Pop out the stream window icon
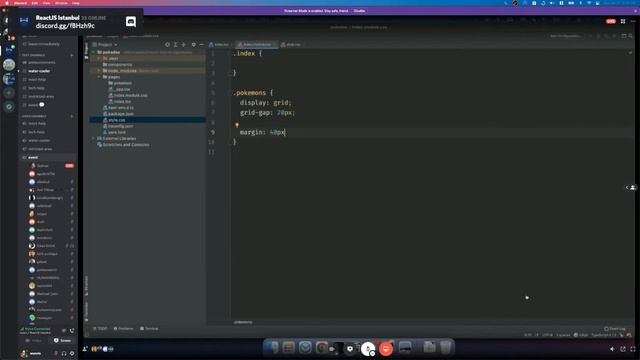The height and width of the screenshot is (360, 640). click(623, 349)
